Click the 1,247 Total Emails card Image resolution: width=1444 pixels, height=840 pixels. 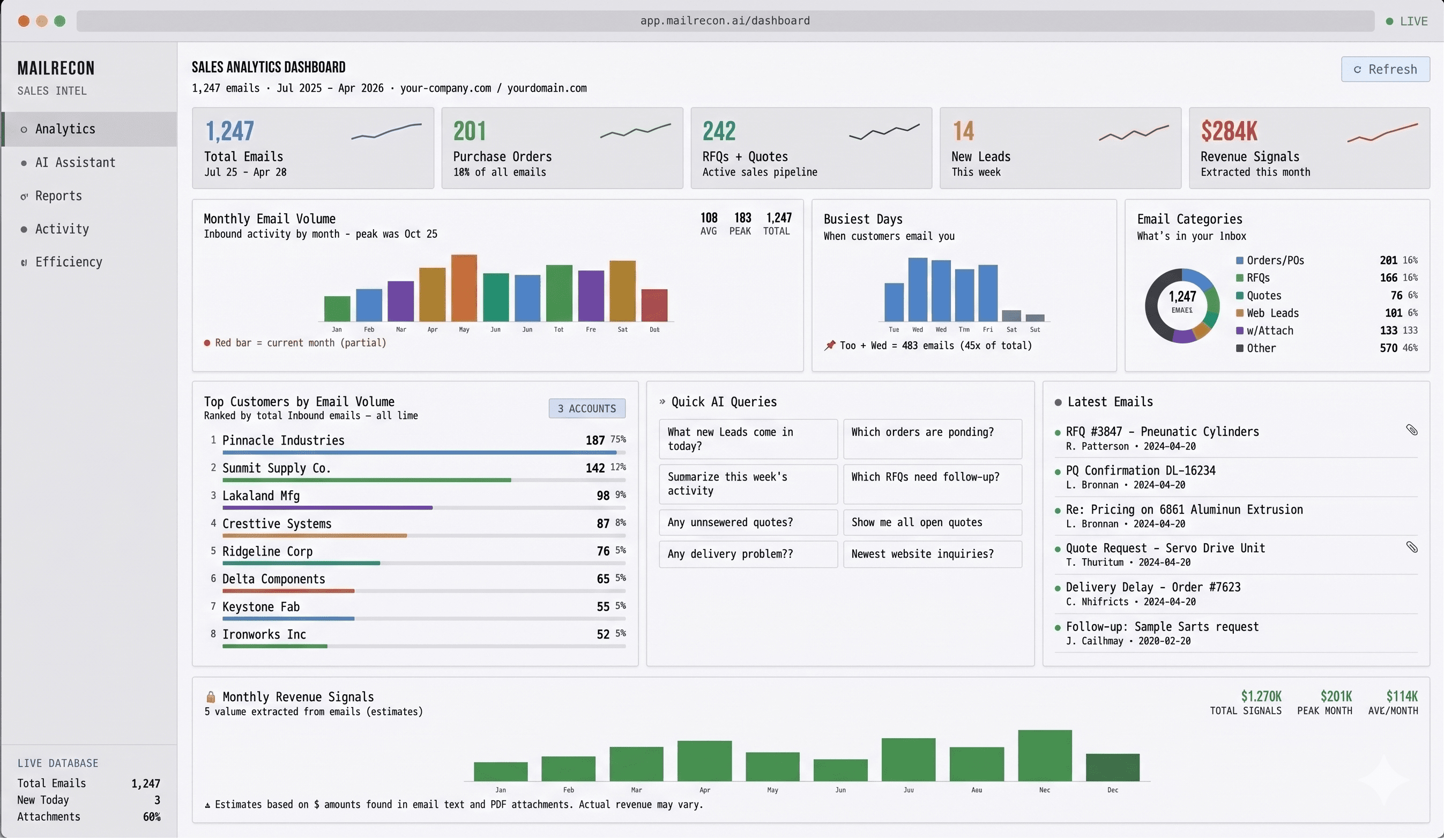[x=313, y=148]
